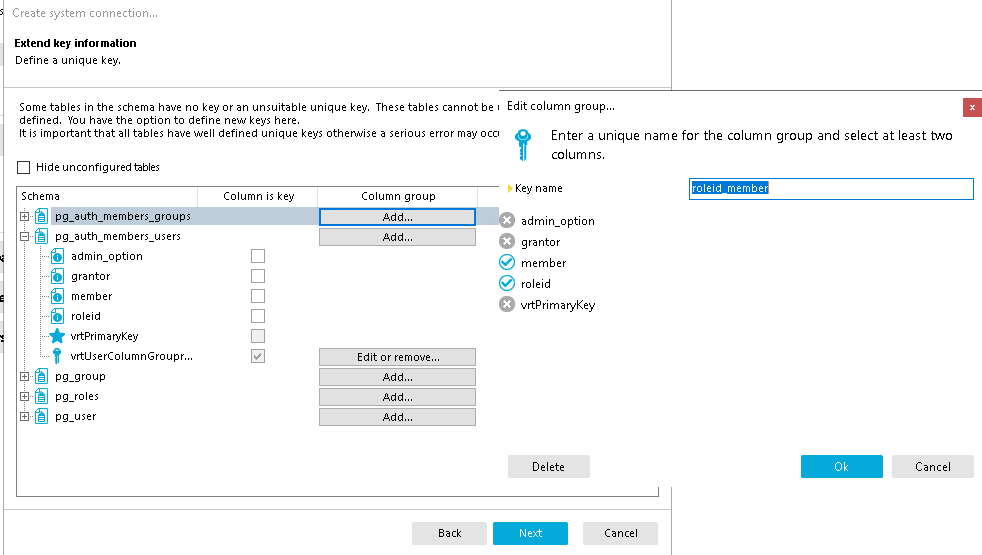The image size is (982, 555).
Task: Check the admin_option column is key box
Action: (x=258, y=256)
